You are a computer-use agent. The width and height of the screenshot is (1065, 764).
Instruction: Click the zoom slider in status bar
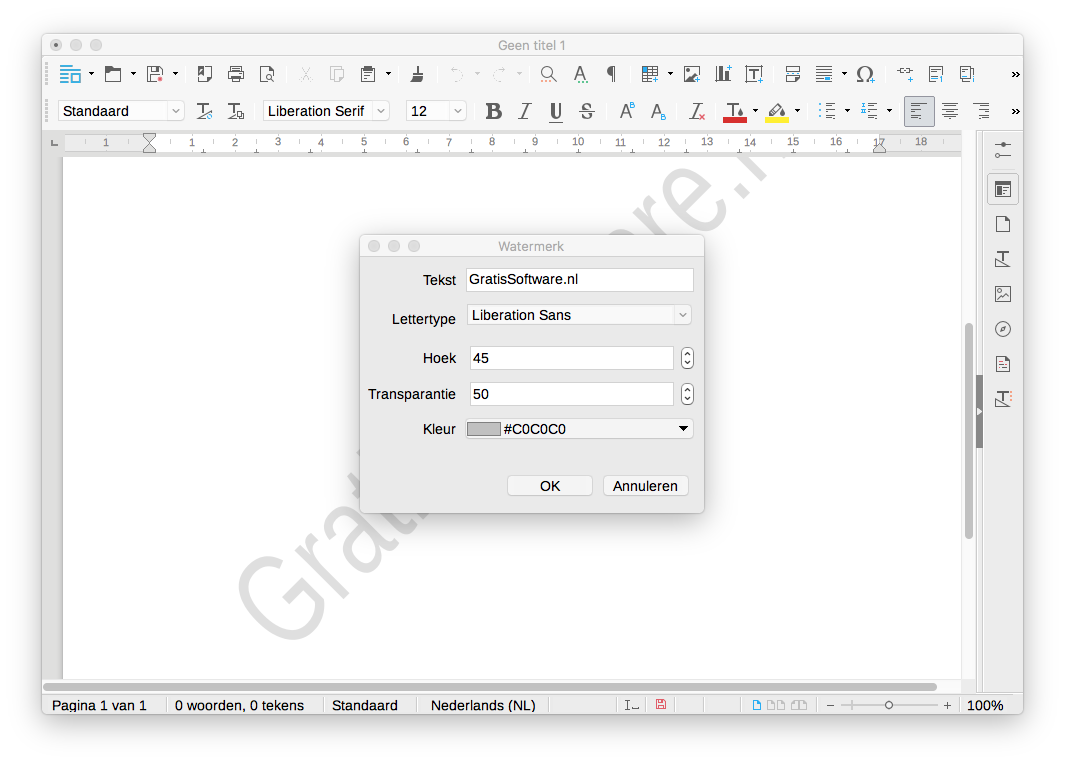coord(888,705)
